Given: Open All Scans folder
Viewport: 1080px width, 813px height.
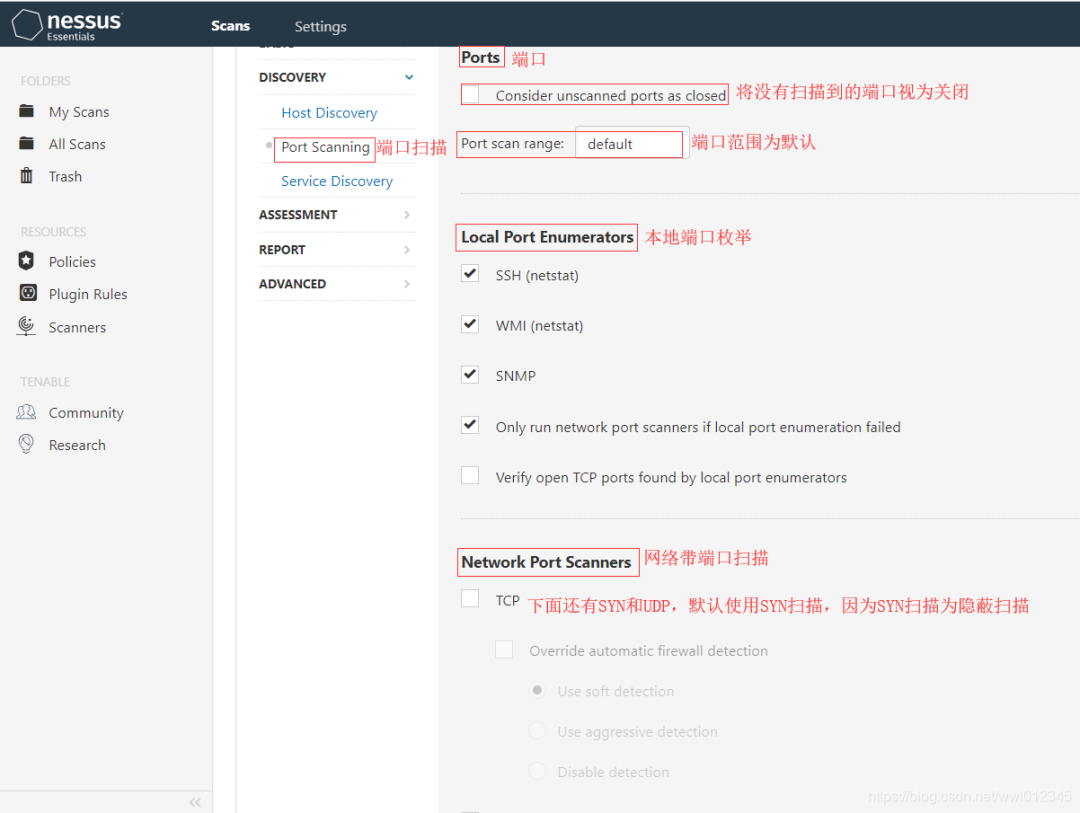Looking at the screenshot, I should click(77, 144).
